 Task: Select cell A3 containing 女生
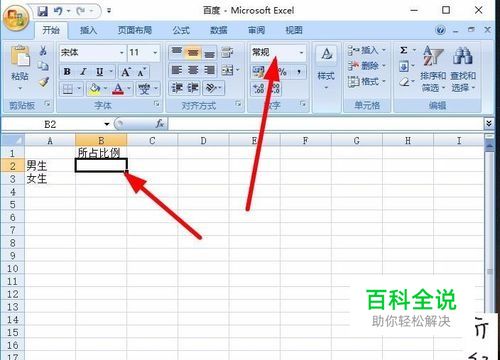click(x=50, y=178)
